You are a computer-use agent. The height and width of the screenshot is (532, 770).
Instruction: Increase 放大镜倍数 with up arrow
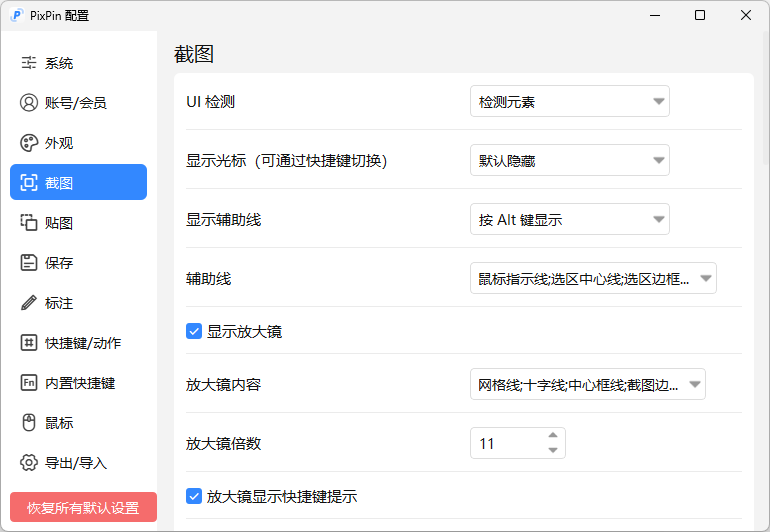[x=553, y=436]
